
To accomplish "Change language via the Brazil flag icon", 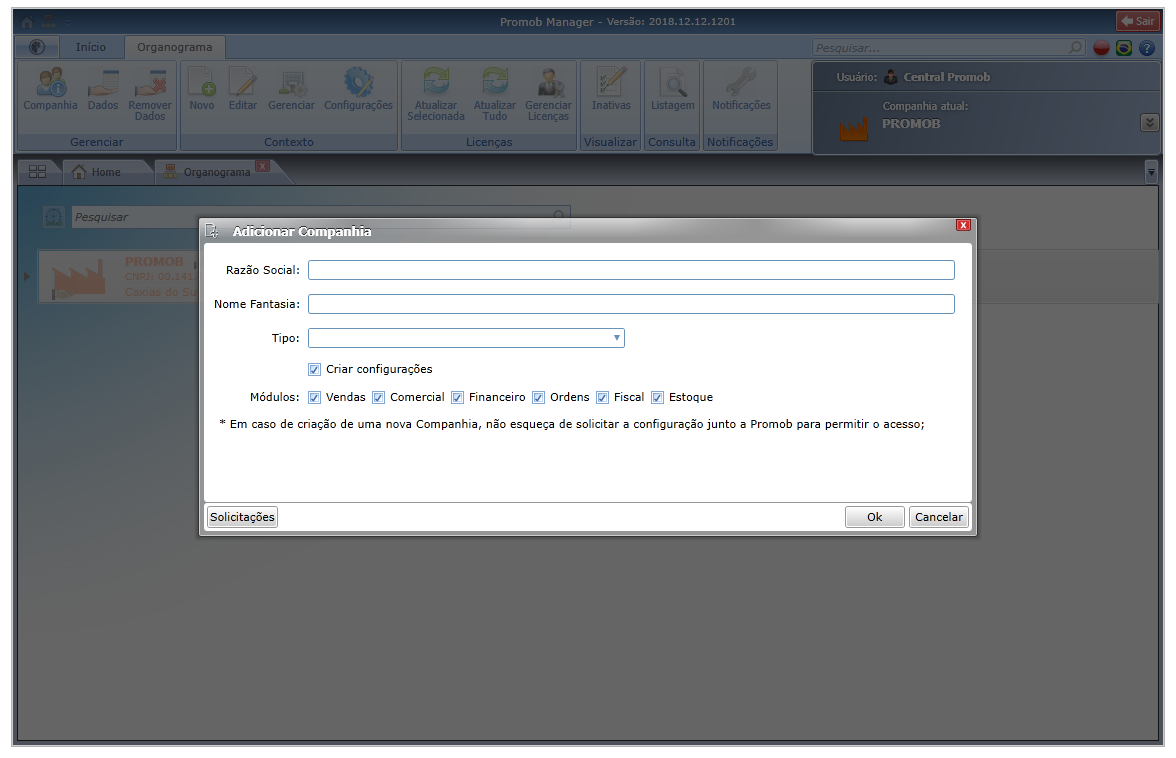I will point(1124,48).
